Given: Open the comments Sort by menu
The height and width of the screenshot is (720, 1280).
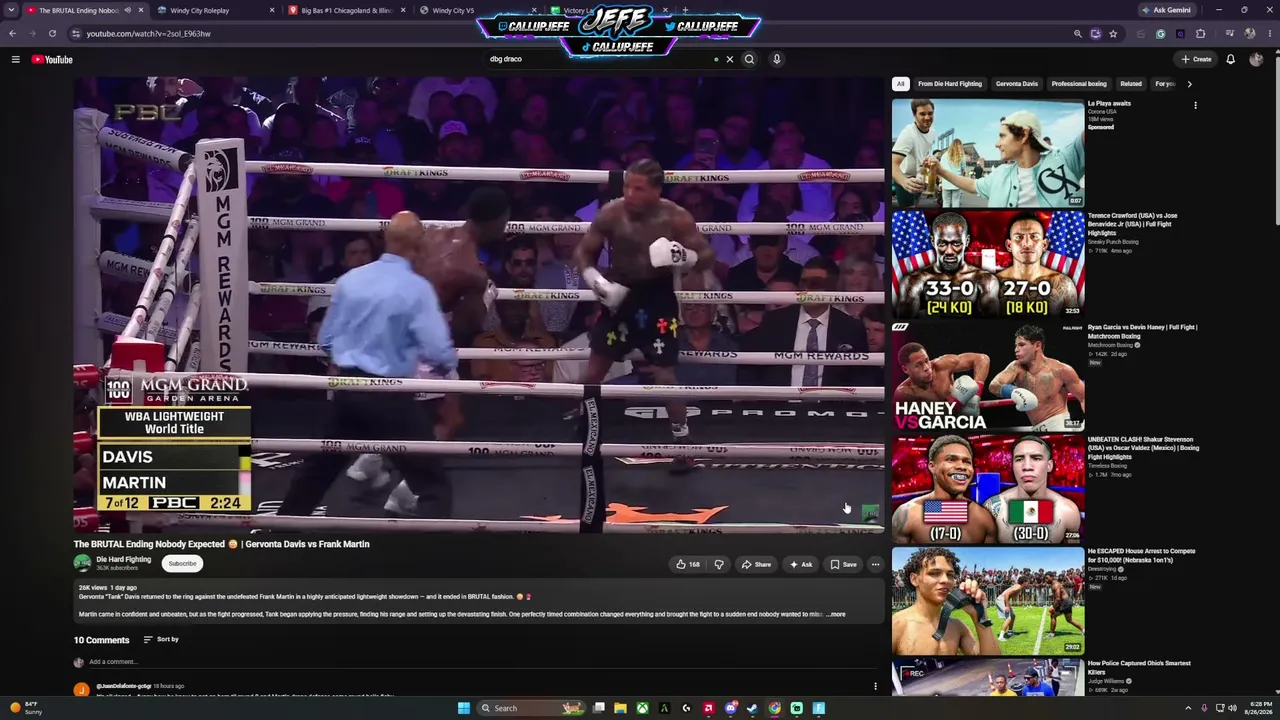Looking at the screenshot, I should click(161, 639).
